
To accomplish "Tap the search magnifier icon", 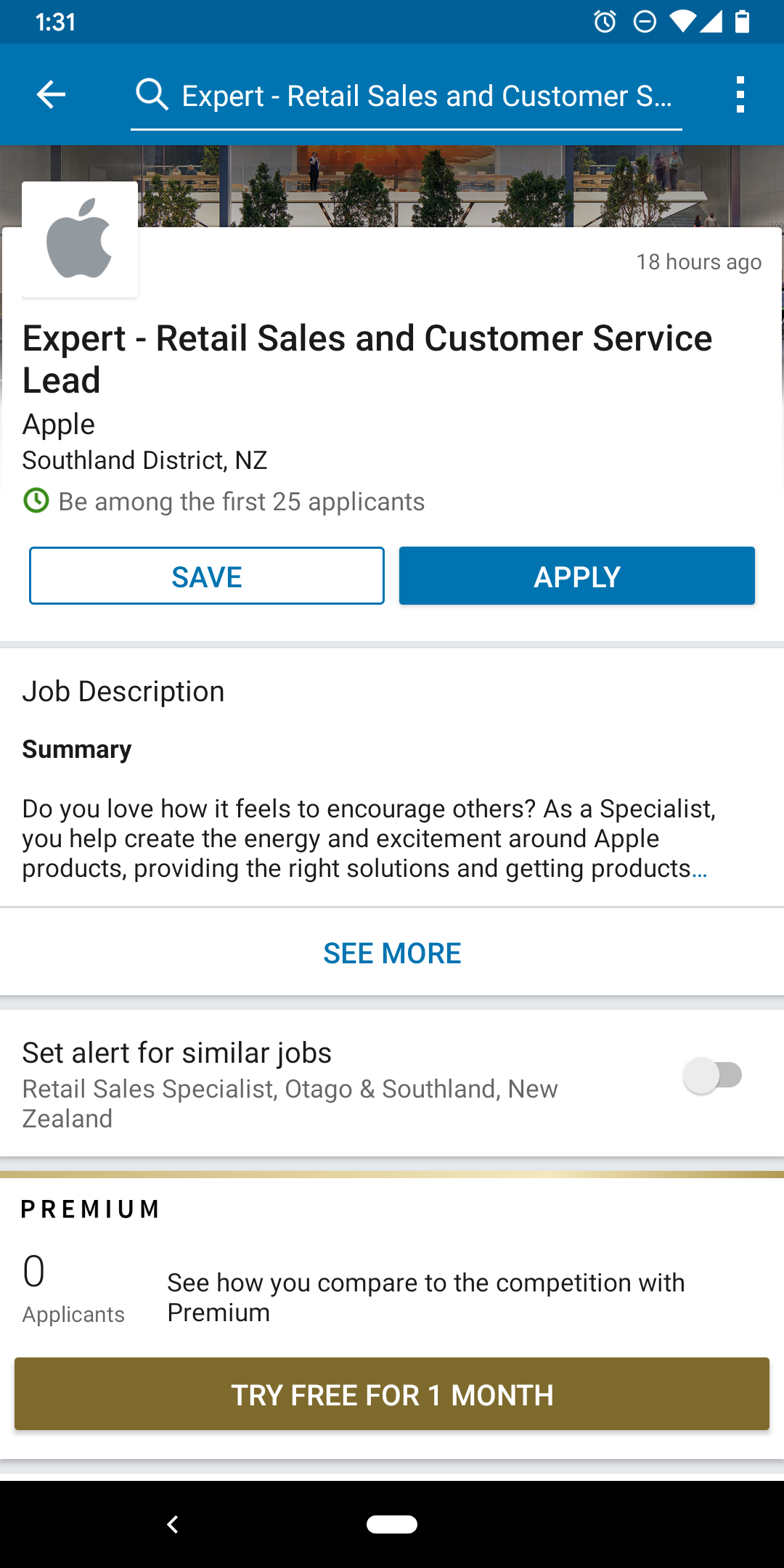I will (152, 94).
